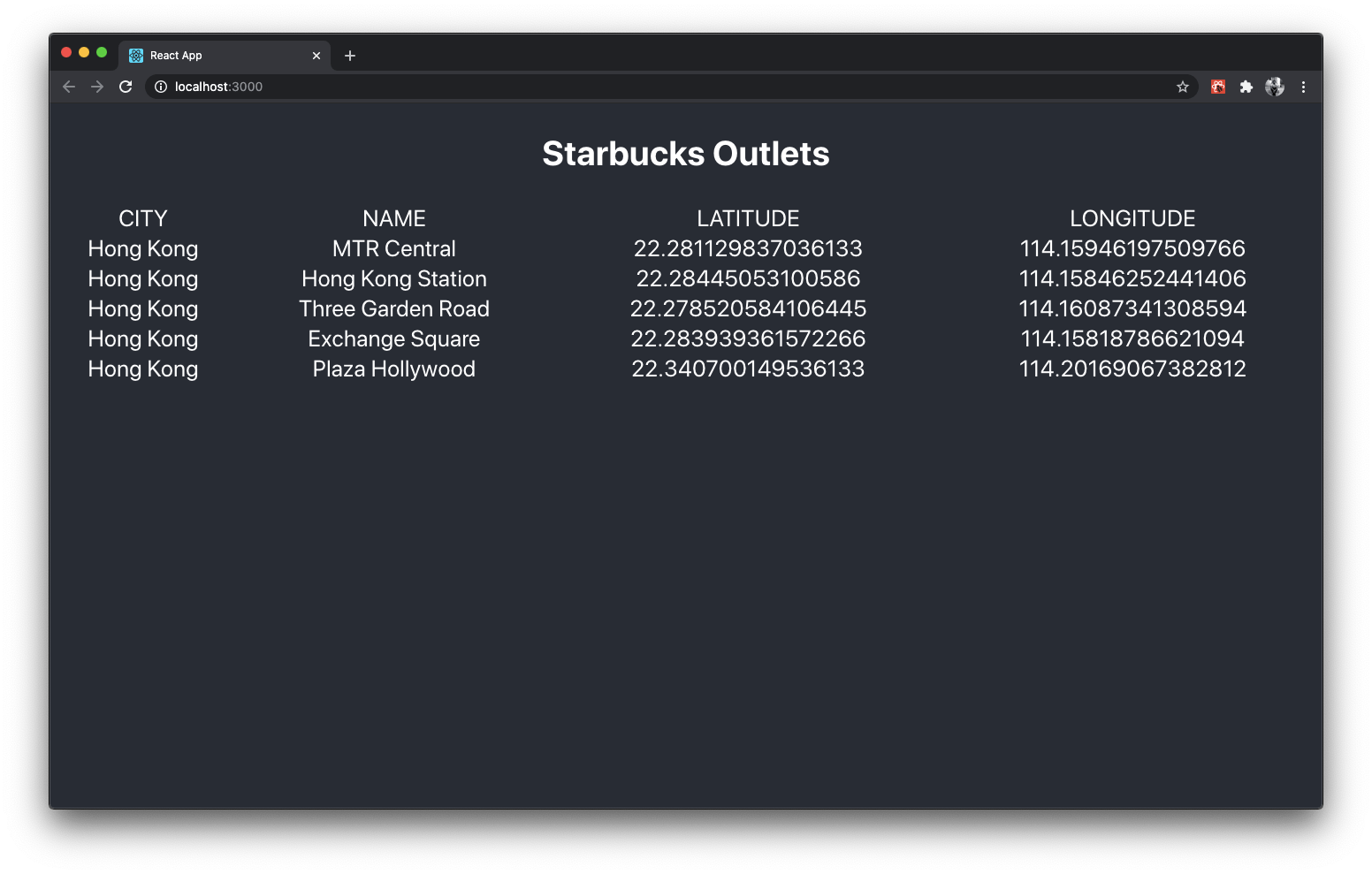The image size is (1372, 874).
Task: Click longitude 114.15818786621094
Action: tap(1132, 338)
